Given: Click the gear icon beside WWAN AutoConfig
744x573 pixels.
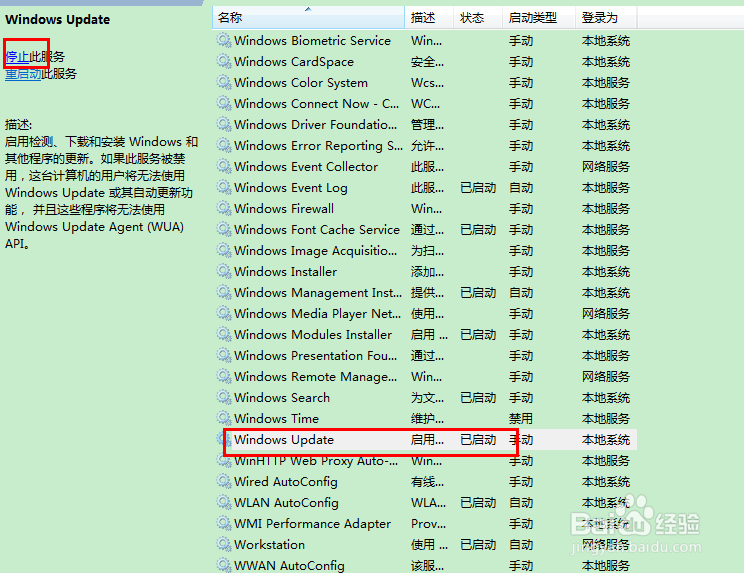Looking at the screenshot, I should click(x=223, y=565).
